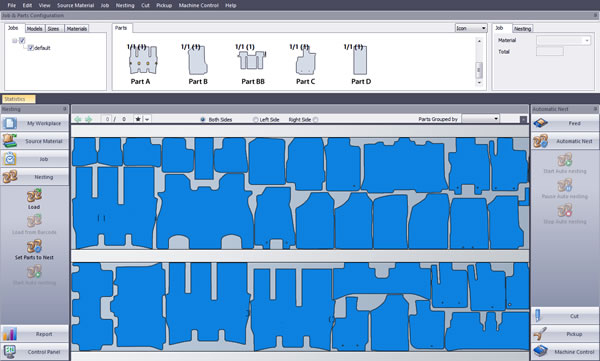Click the Feed icon
Image resolution: width=600 pixels, height=361 pixels.
coord(541,123)
